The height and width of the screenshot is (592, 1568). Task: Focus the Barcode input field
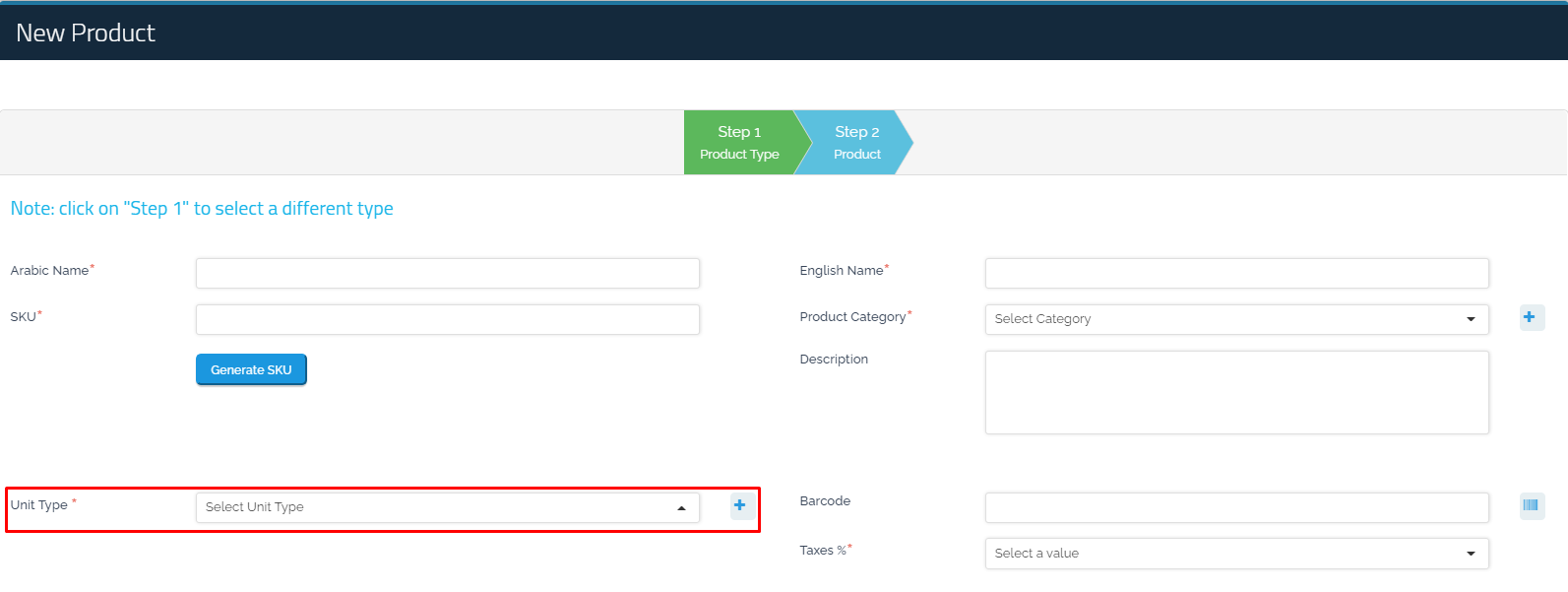click(1235, 507)
